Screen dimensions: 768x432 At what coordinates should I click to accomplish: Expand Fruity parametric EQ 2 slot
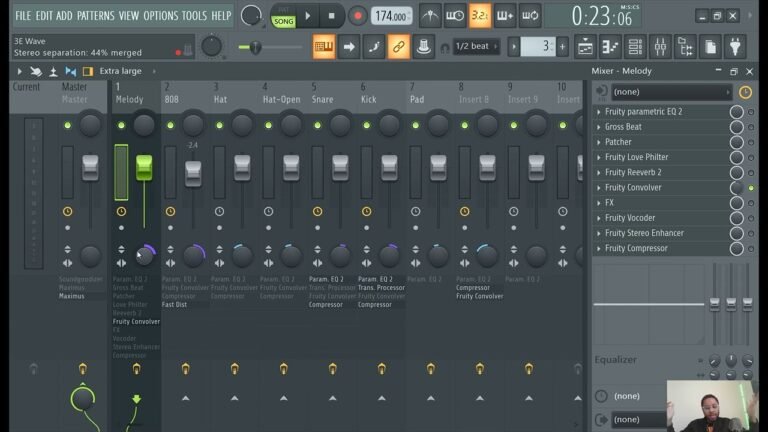599,112
